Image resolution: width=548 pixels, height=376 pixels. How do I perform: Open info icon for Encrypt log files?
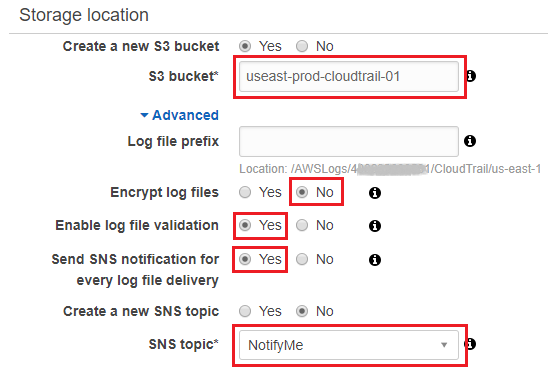click(375, 193)
